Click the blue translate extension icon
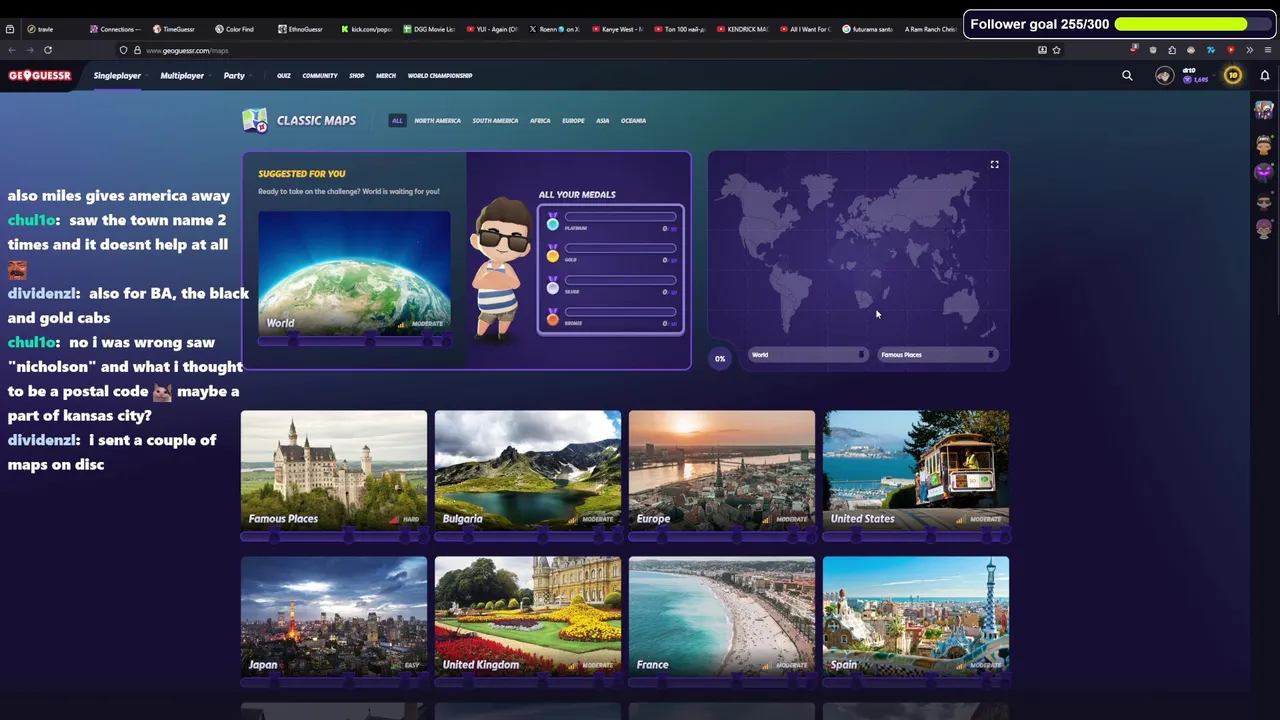 click(1210, 50)
